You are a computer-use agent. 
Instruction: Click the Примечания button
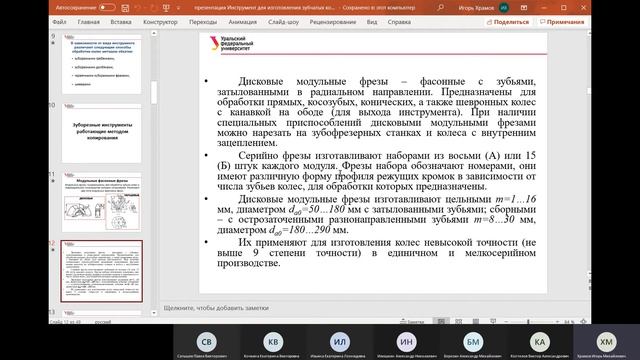(562, 22)
